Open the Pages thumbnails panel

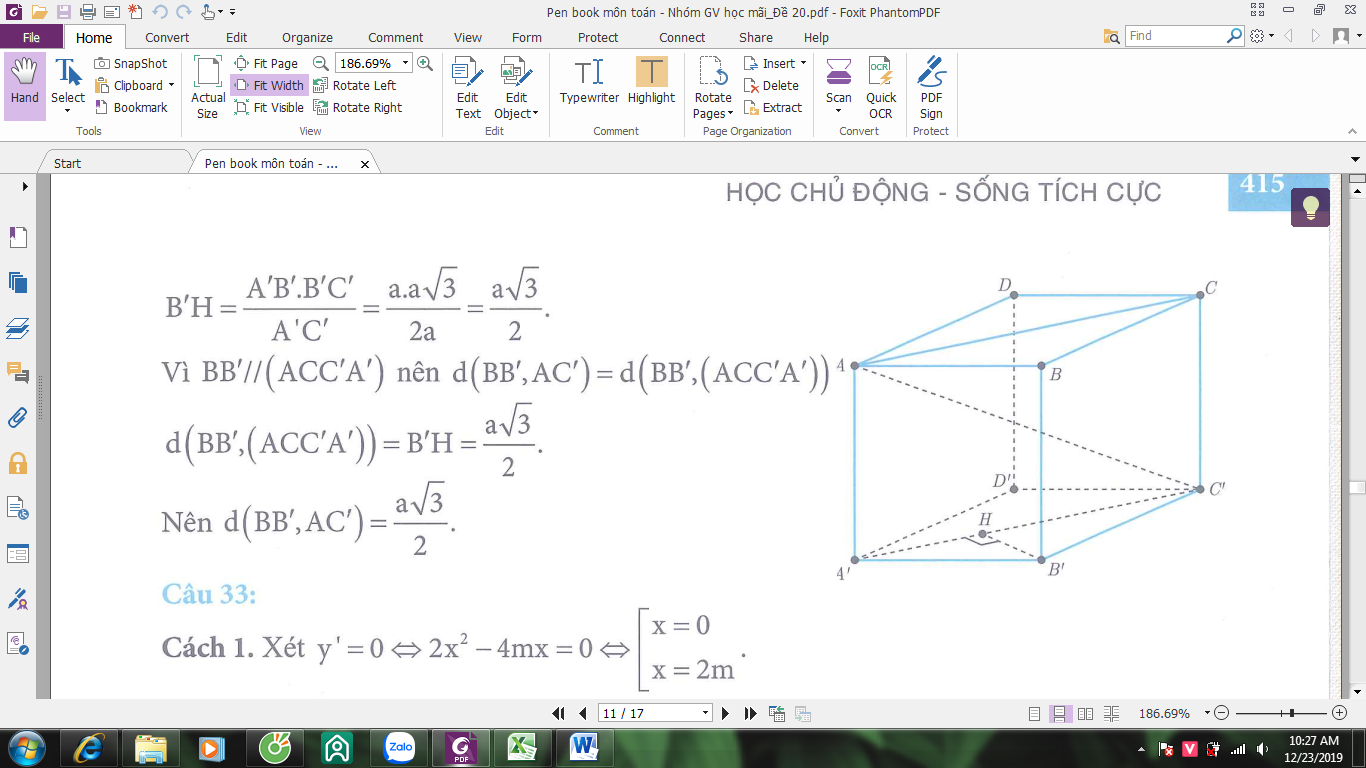(x=18, y=237)
